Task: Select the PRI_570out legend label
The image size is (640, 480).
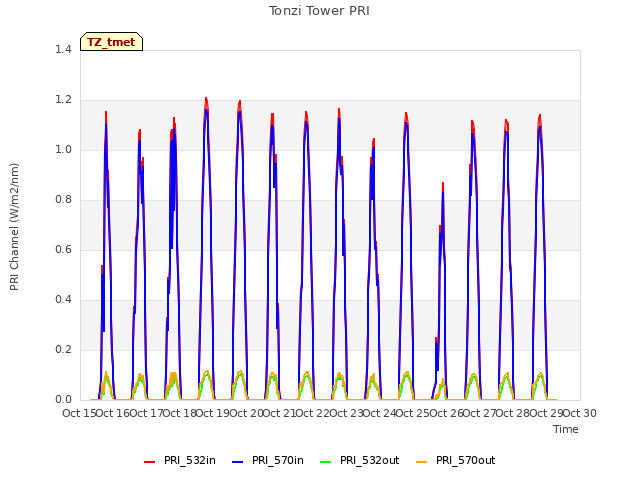Action: (465, 460)
